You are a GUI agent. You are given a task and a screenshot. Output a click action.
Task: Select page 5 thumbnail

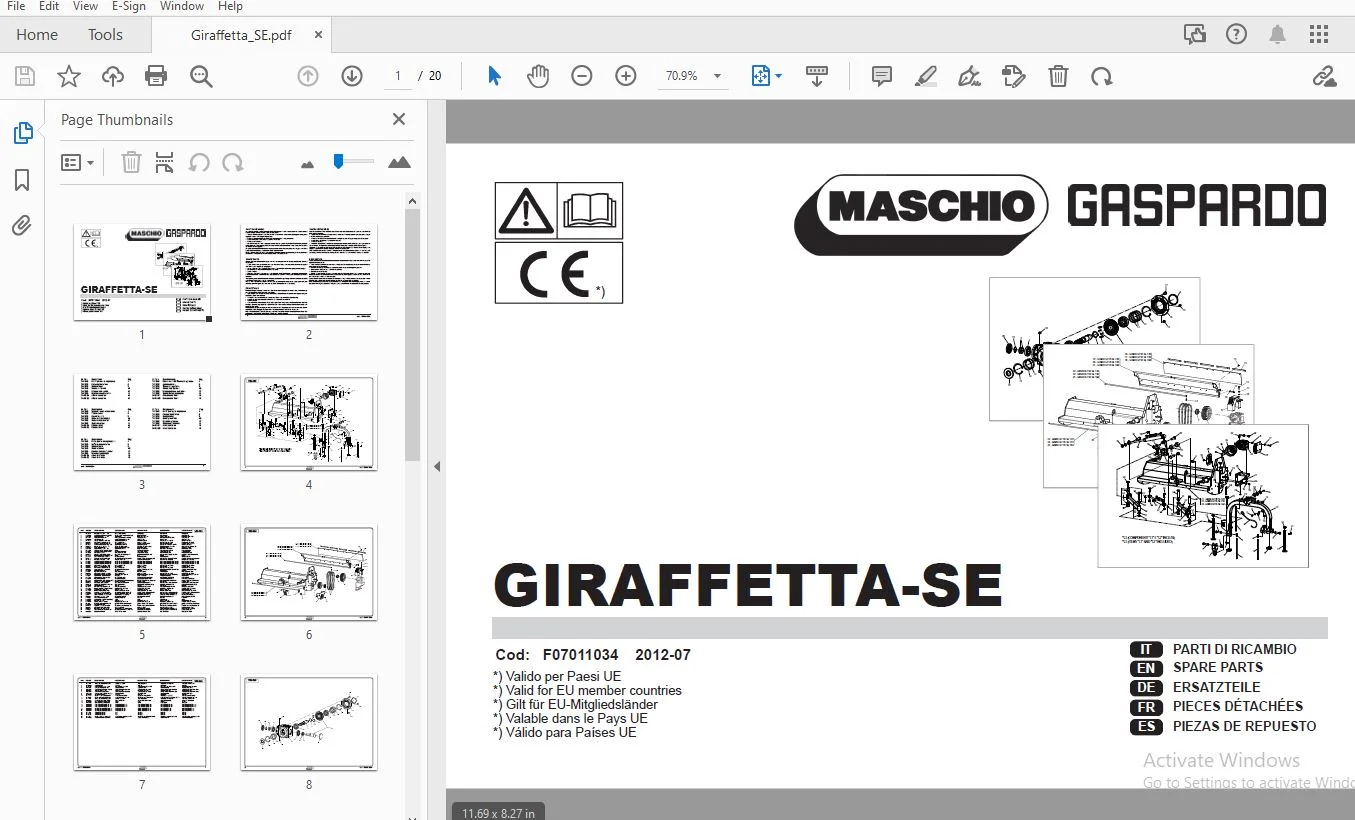[142, 573]
